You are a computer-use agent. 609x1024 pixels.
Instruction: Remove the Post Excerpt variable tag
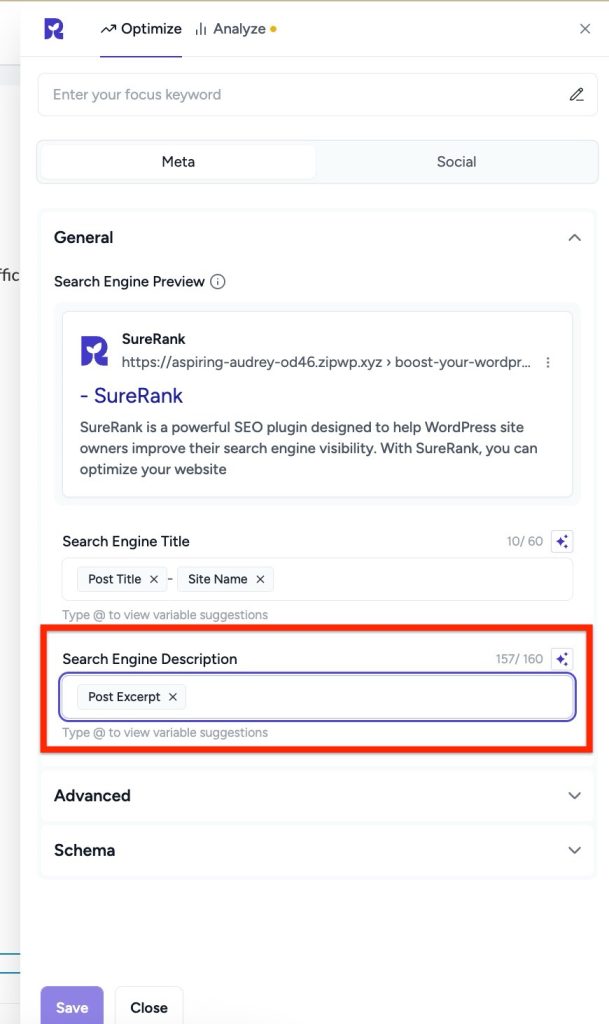[x=173, y=697]
